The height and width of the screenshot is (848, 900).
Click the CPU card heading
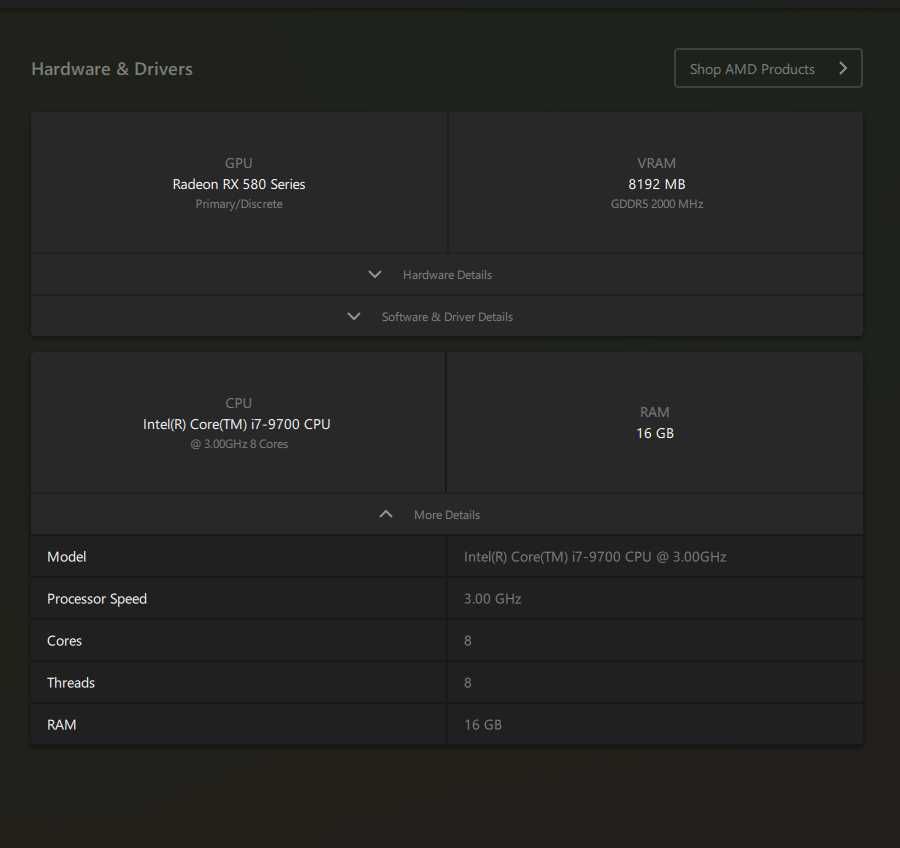click(239, 403)
